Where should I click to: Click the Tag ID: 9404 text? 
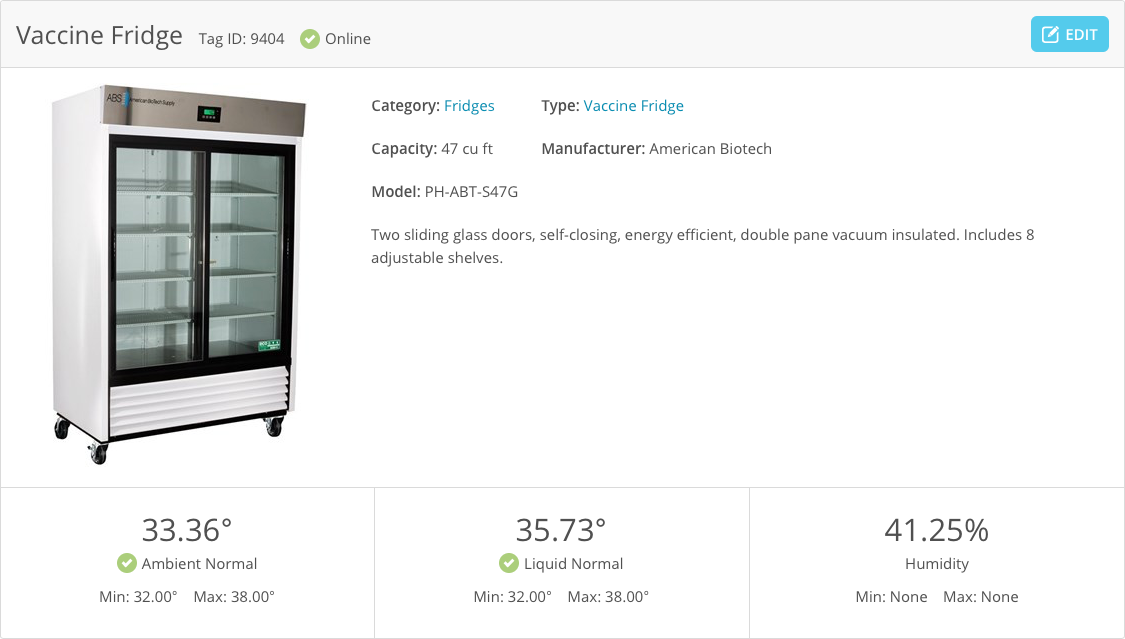[x=241, y=39]
